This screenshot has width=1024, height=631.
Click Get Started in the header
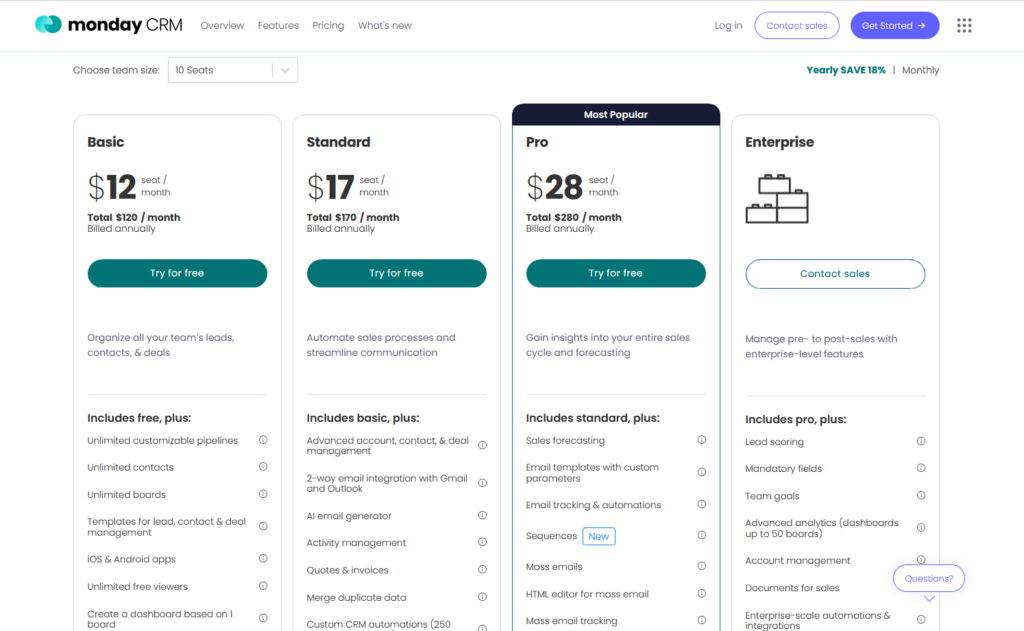coord(894,25)
